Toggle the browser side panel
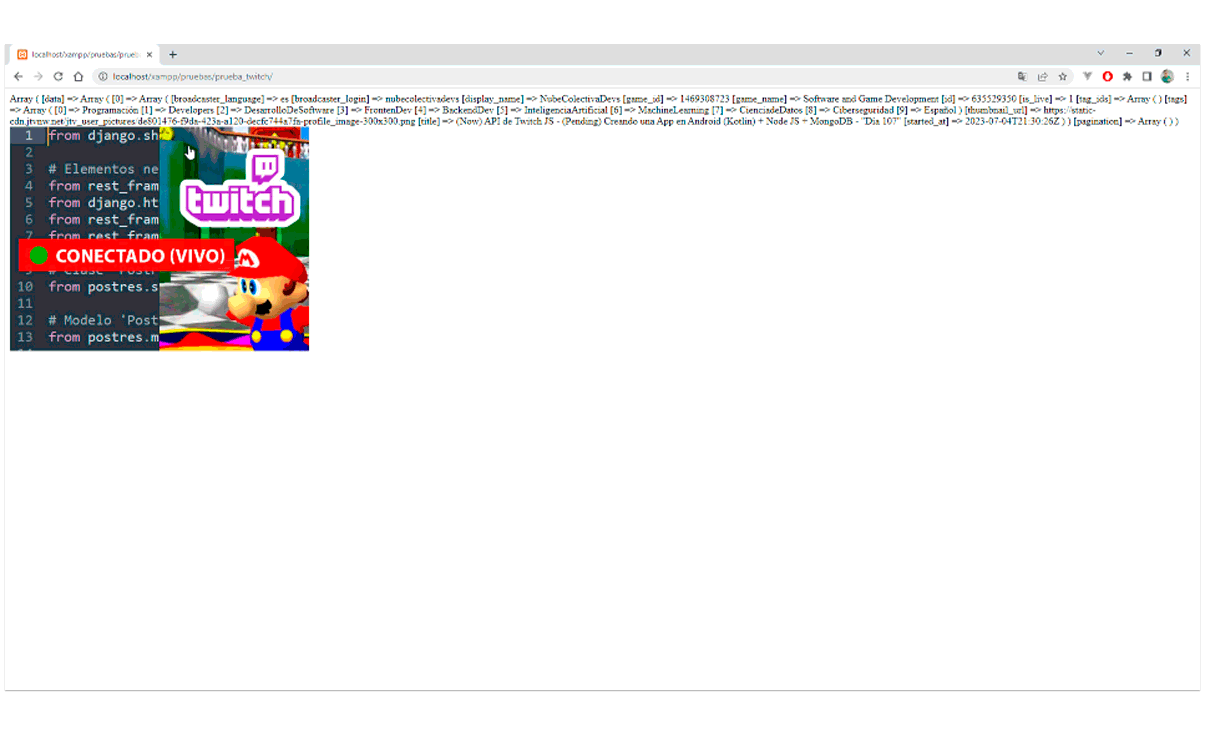 tap(1147, 76)
